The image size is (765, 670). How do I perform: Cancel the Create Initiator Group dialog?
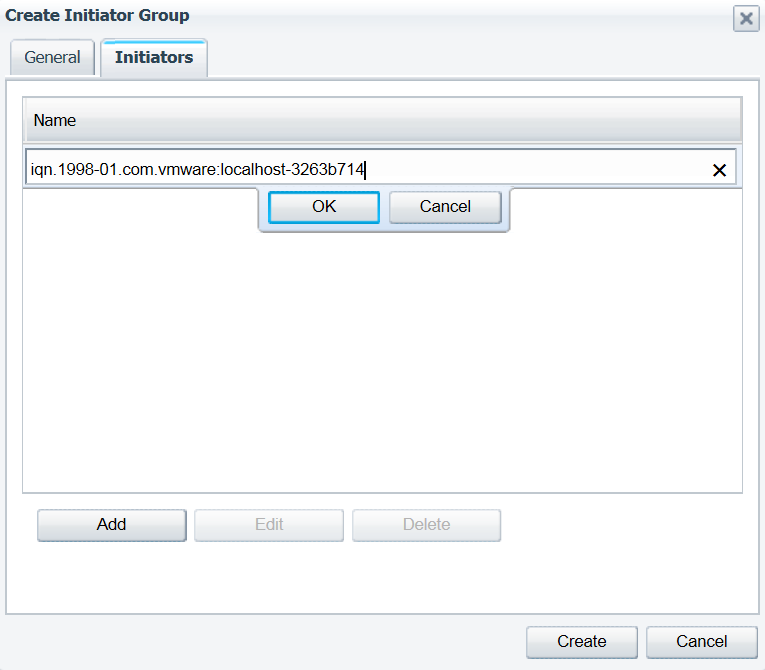(x=702, y=642)
